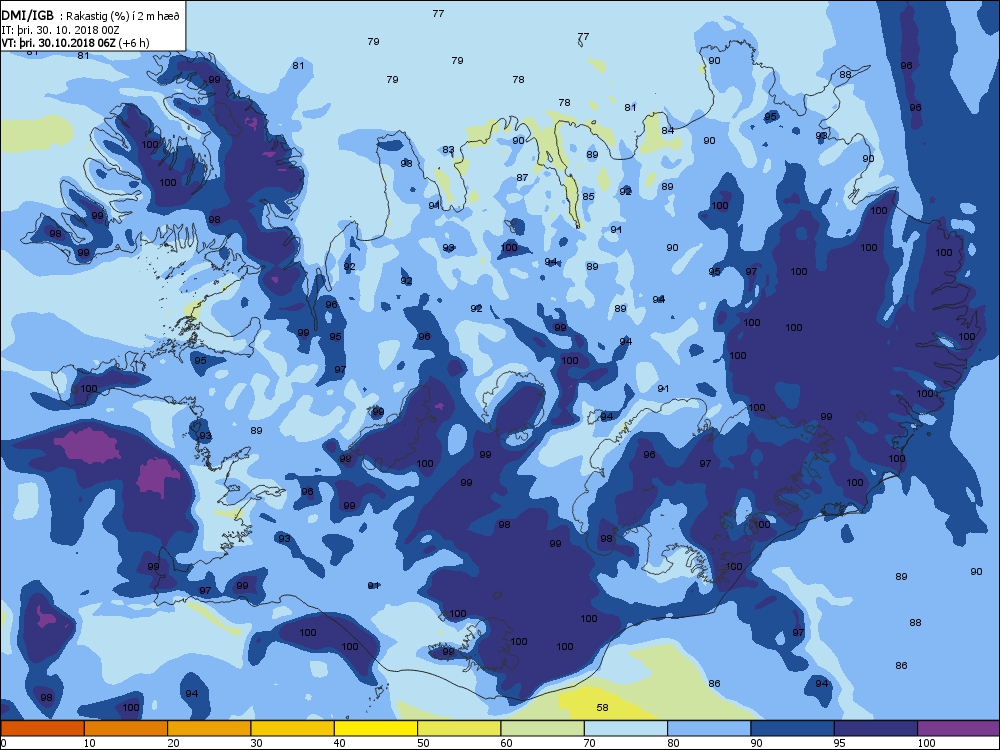Click the dark orange 0–10 legend swatch
The height and width of the screenshot is (750, 1000).
point(42,728)
